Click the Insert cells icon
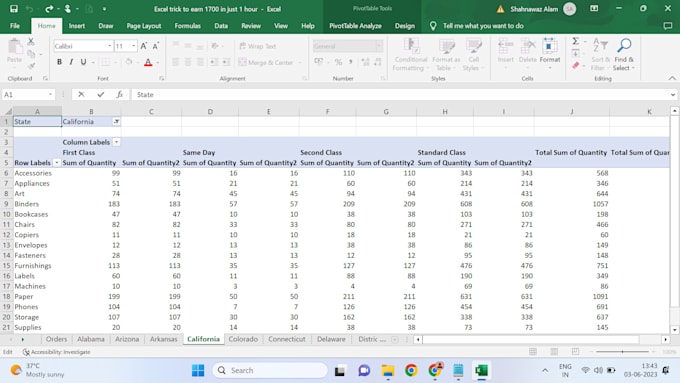The height and width of the screenshot is (383, 680). [x=506, y=50]
